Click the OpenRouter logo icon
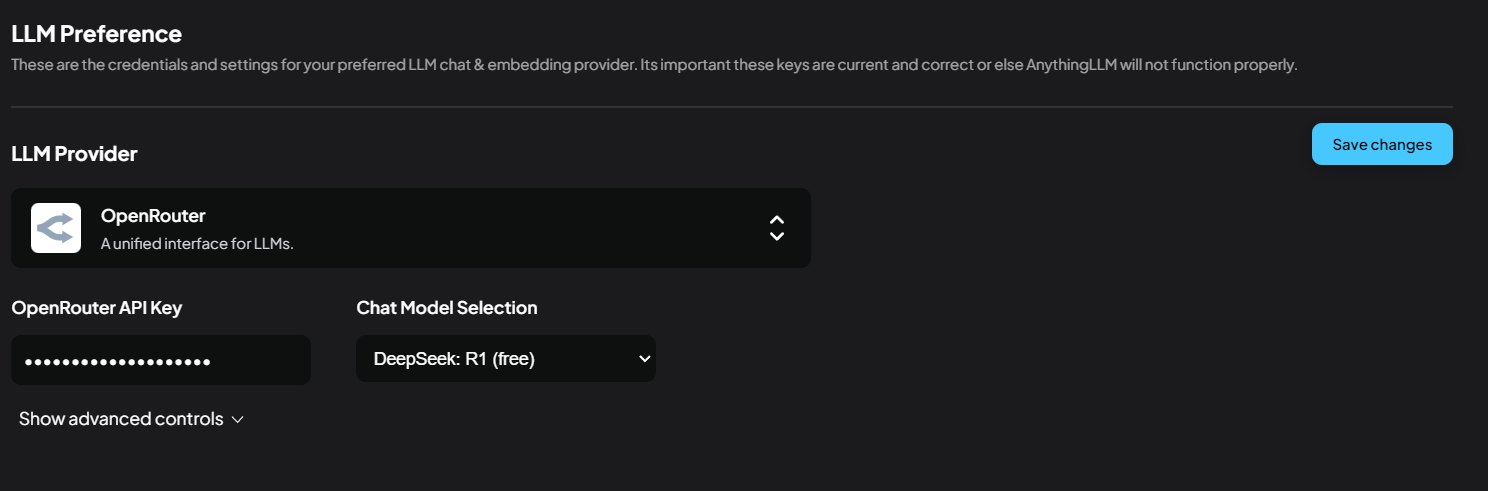 tap(56, 228)
